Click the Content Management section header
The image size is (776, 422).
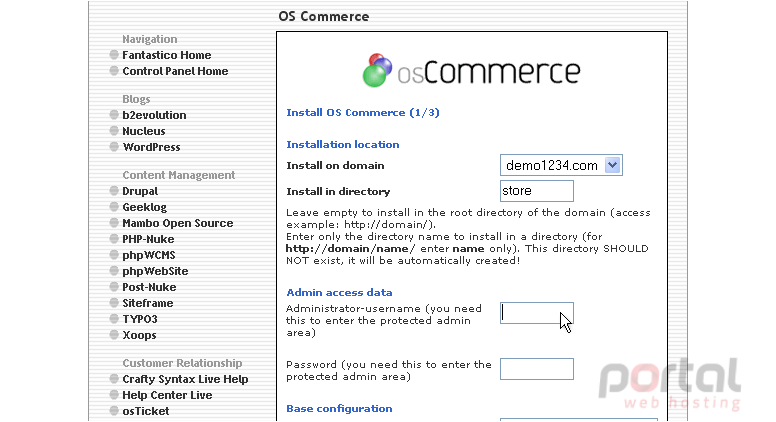[x=179, y=175]
